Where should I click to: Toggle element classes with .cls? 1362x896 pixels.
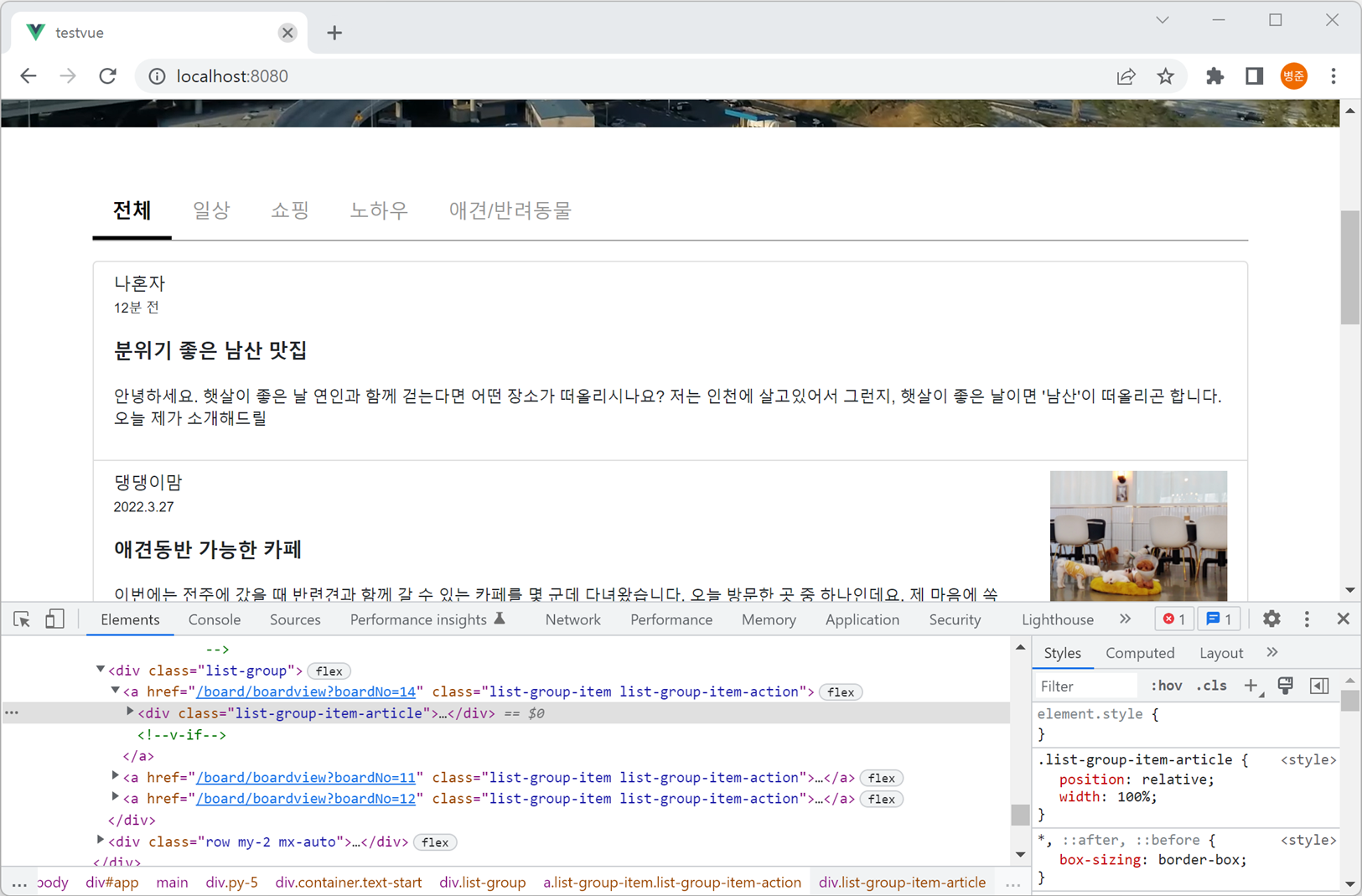pyautogui.click(x=1212, y=686)
